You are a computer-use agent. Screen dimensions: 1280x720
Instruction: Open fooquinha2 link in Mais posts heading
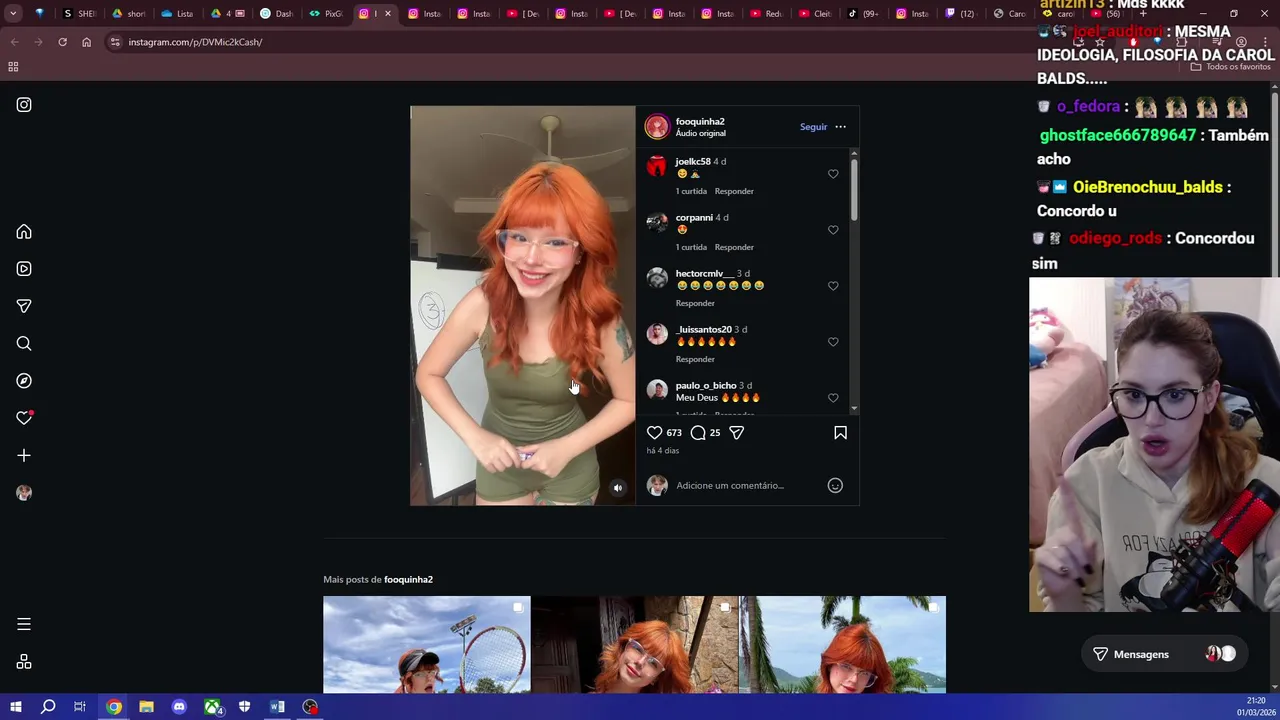click(408, 580)
